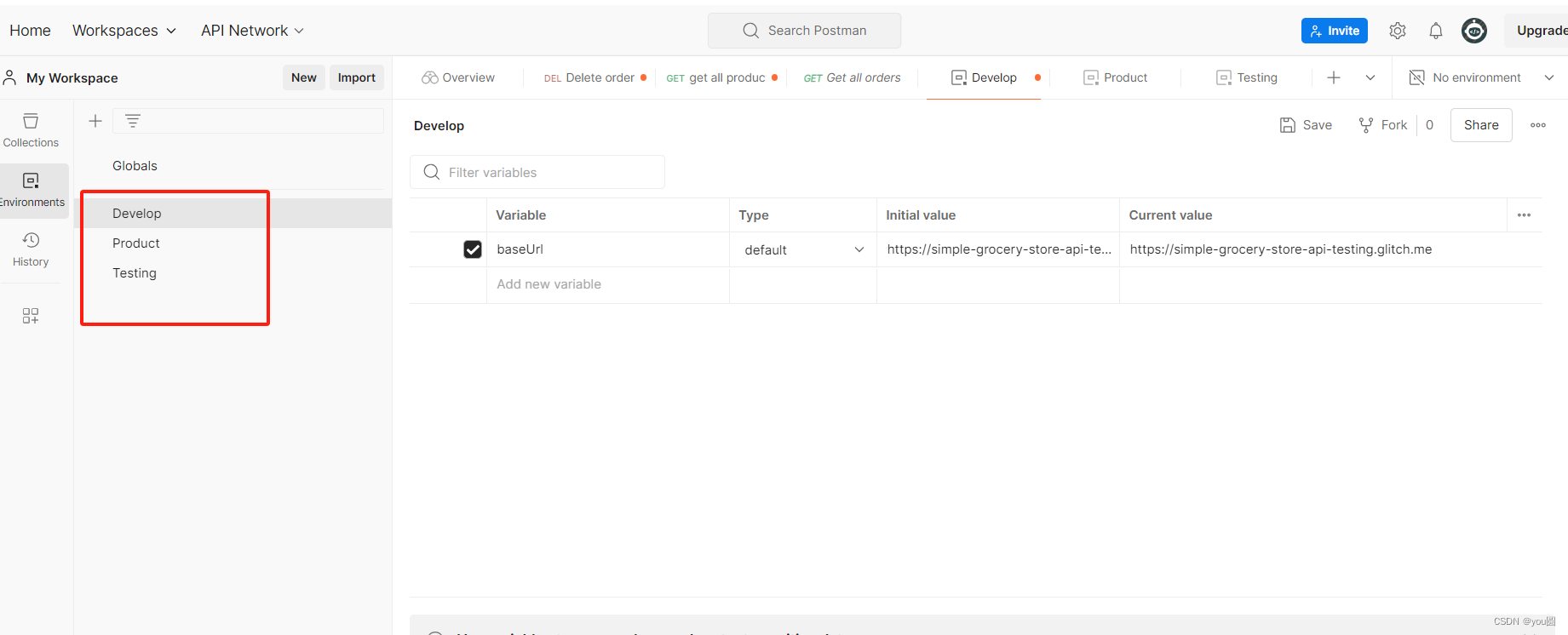The image size is (1568, 635).
Task: Click the fork count 0
Action: tap(1429, 125)
